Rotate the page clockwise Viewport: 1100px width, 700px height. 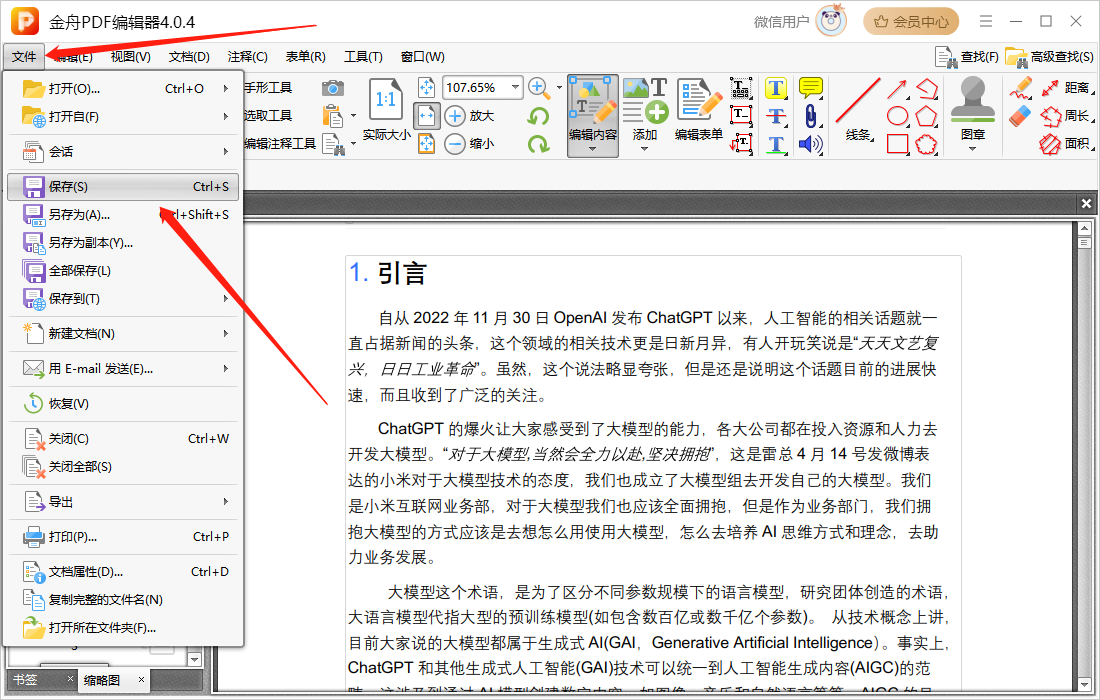(x=538, y=144)
